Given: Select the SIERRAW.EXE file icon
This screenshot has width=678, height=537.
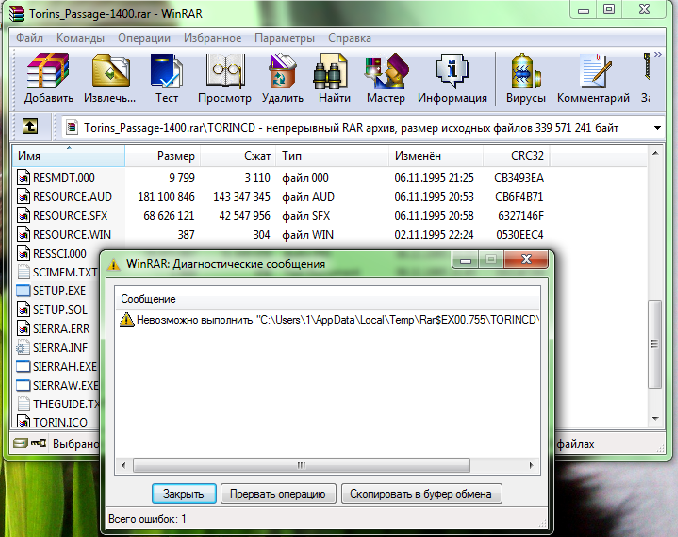Looking at the screenshot, I should [23, 385].
